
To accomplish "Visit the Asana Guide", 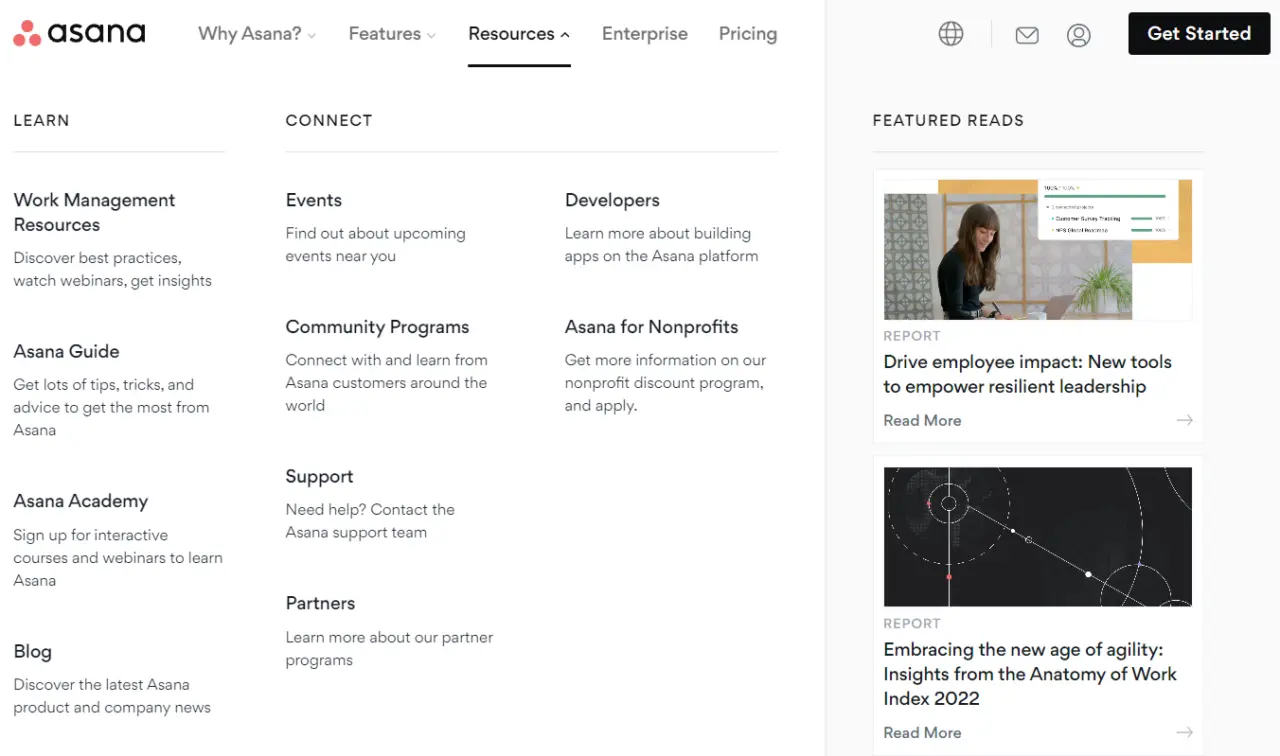I will [x=66, y=351].
